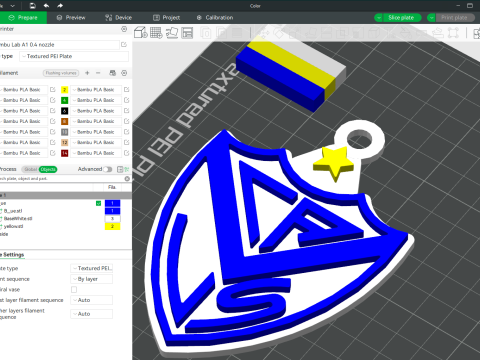Edit preset icon right of filament 4 dropdown
This screenshot has height=360, width=480.
click(x=127, y=100)
